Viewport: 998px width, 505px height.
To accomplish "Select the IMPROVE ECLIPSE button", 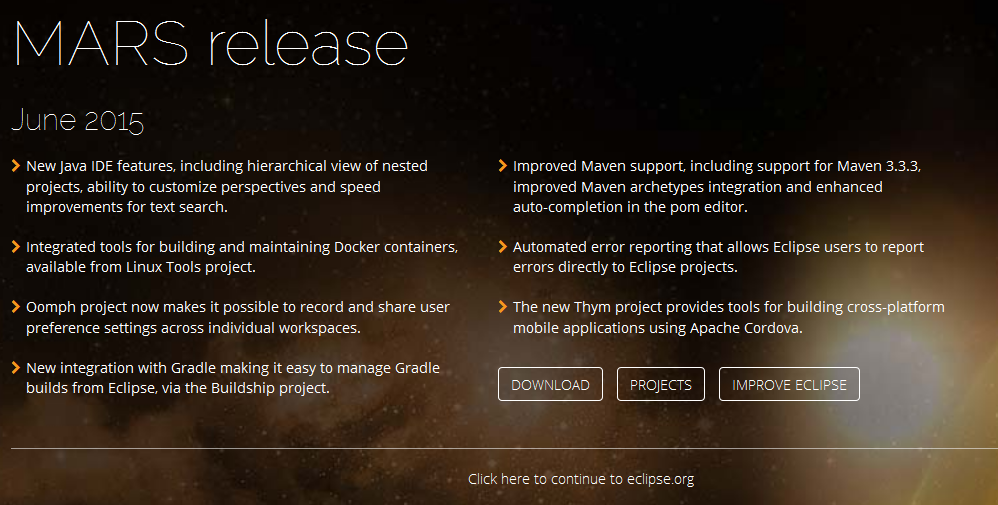I will coord(789,384).
